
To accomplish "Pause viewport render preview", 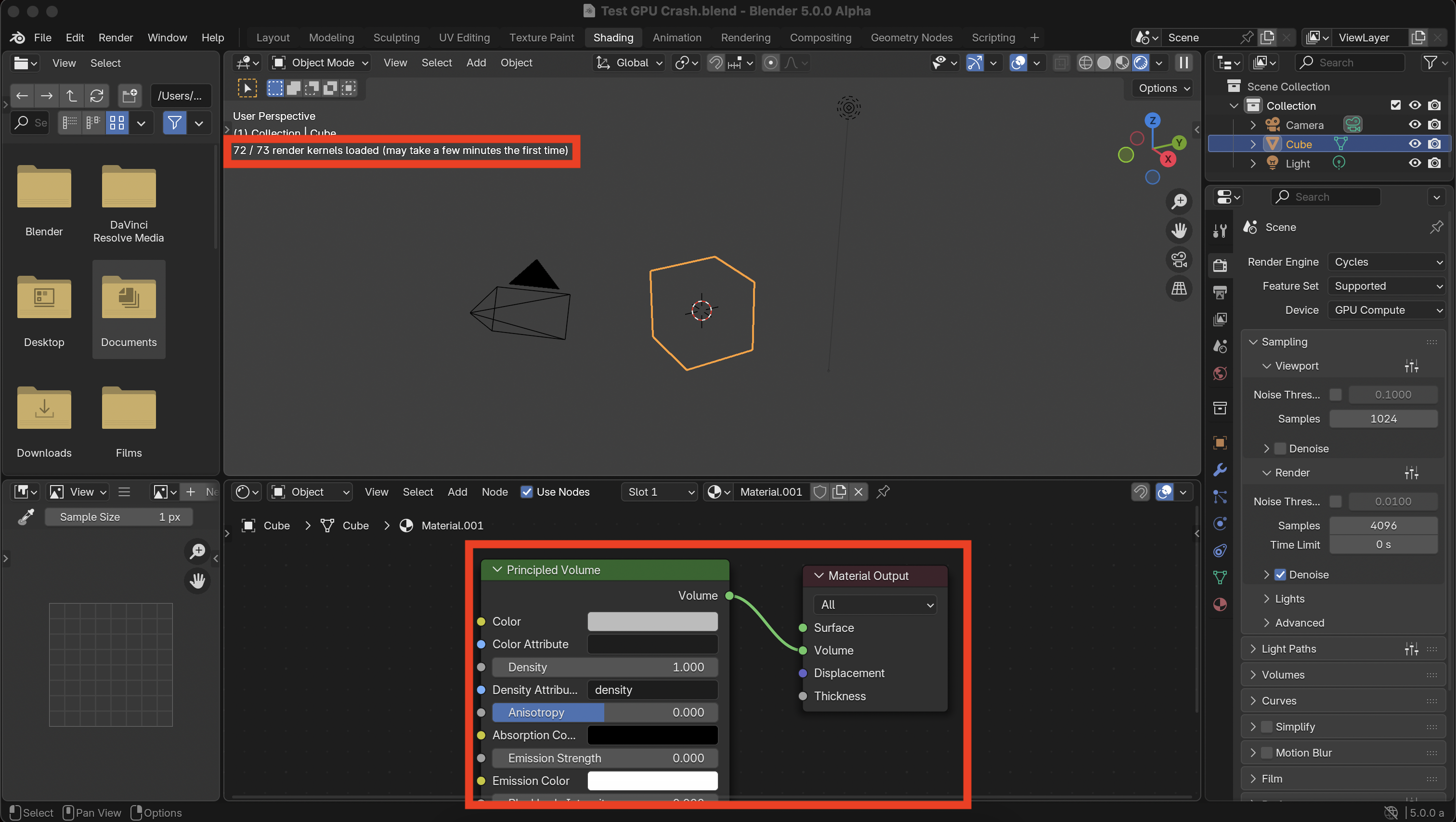I will click(x=1183, y=63).
